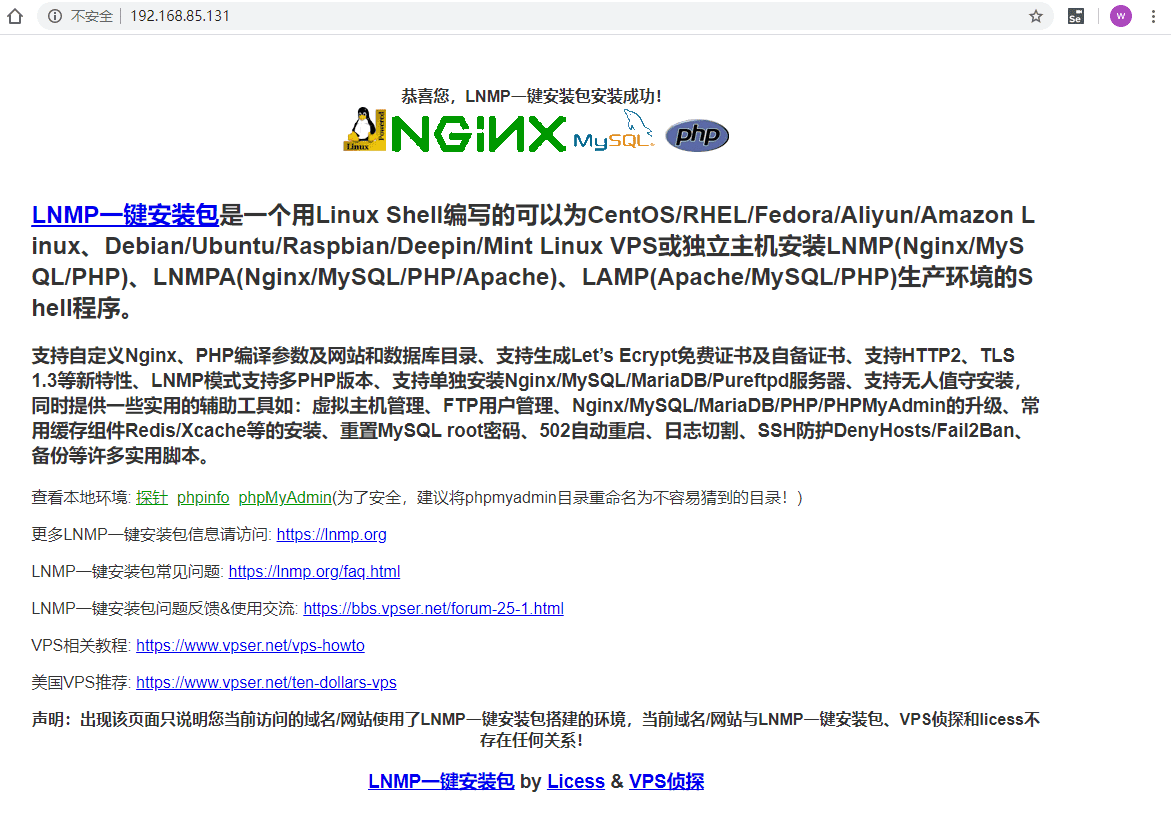
Task: Open the 探针 probe link
Action: click(152, 497)
